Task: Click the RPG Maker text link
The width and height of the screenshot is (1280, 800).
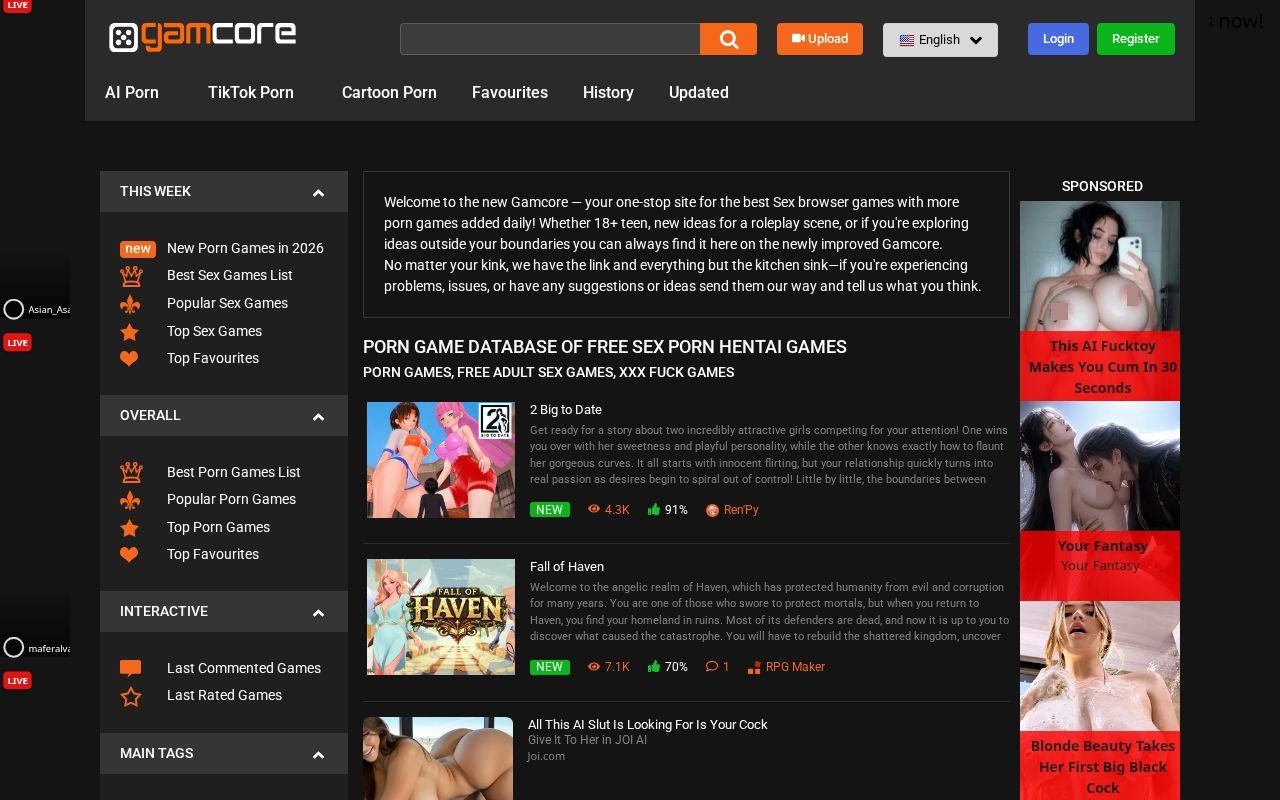Action: click(795, 667)
